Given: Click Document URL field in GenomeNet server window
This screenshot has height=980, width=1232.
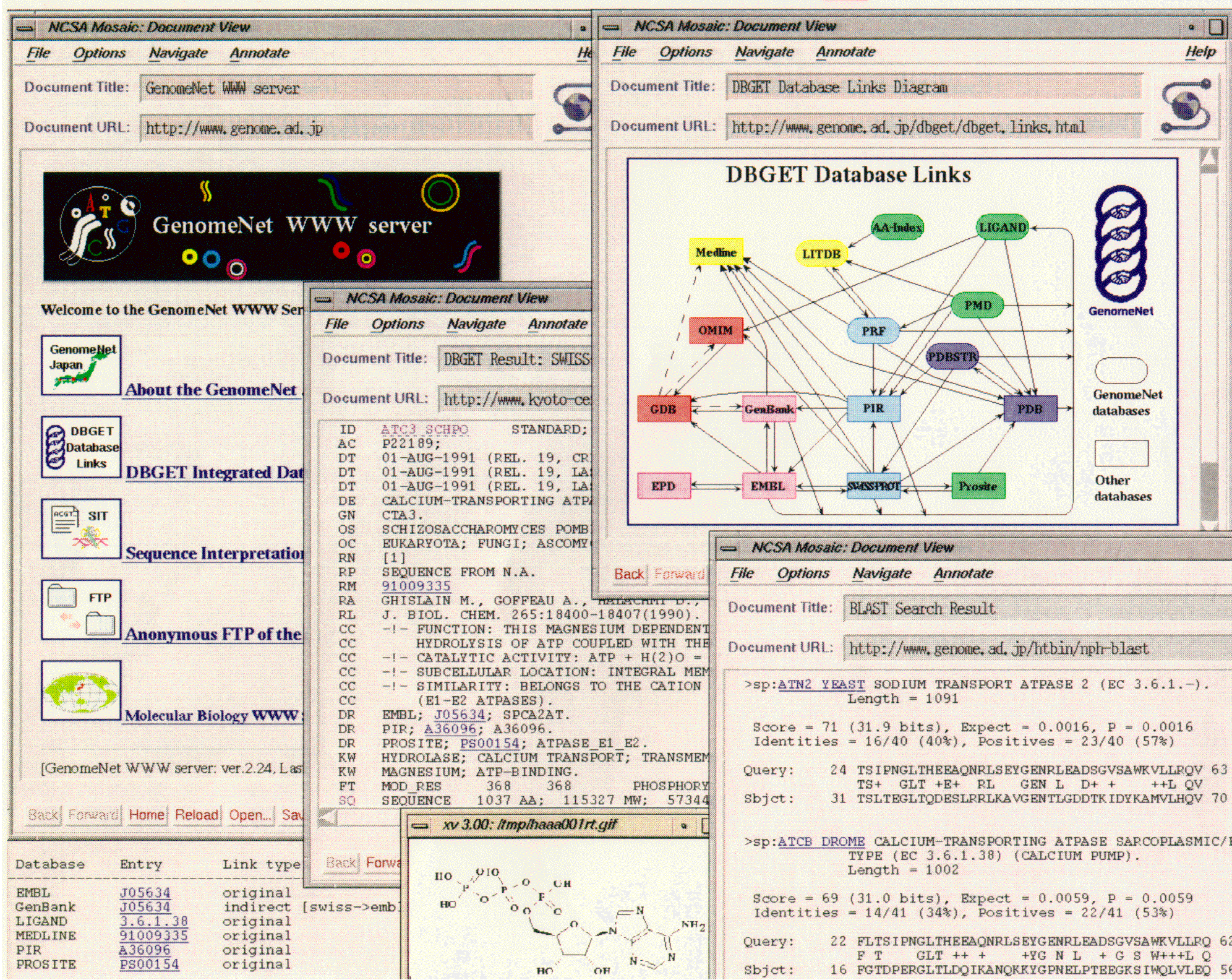Looking at the screenshot, I should pyautogui.click(x=337, y=128).
